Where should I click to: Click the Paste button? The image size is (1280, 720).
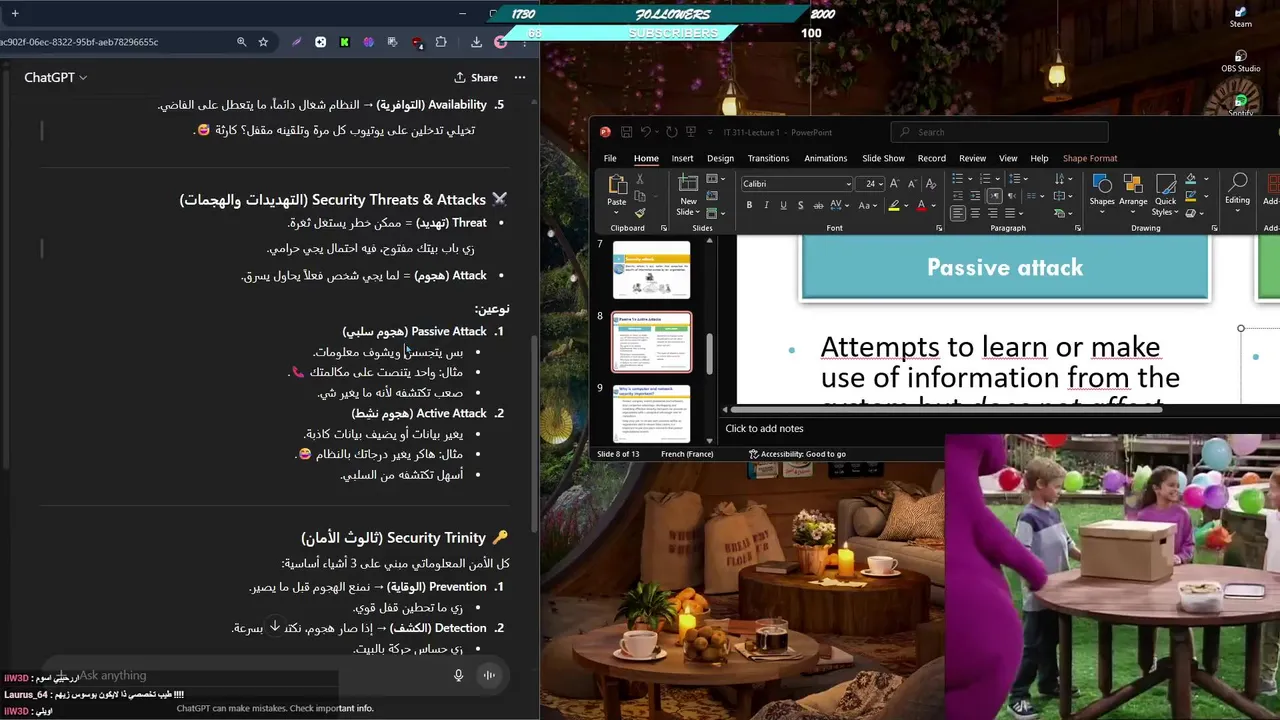pos(617,189)
